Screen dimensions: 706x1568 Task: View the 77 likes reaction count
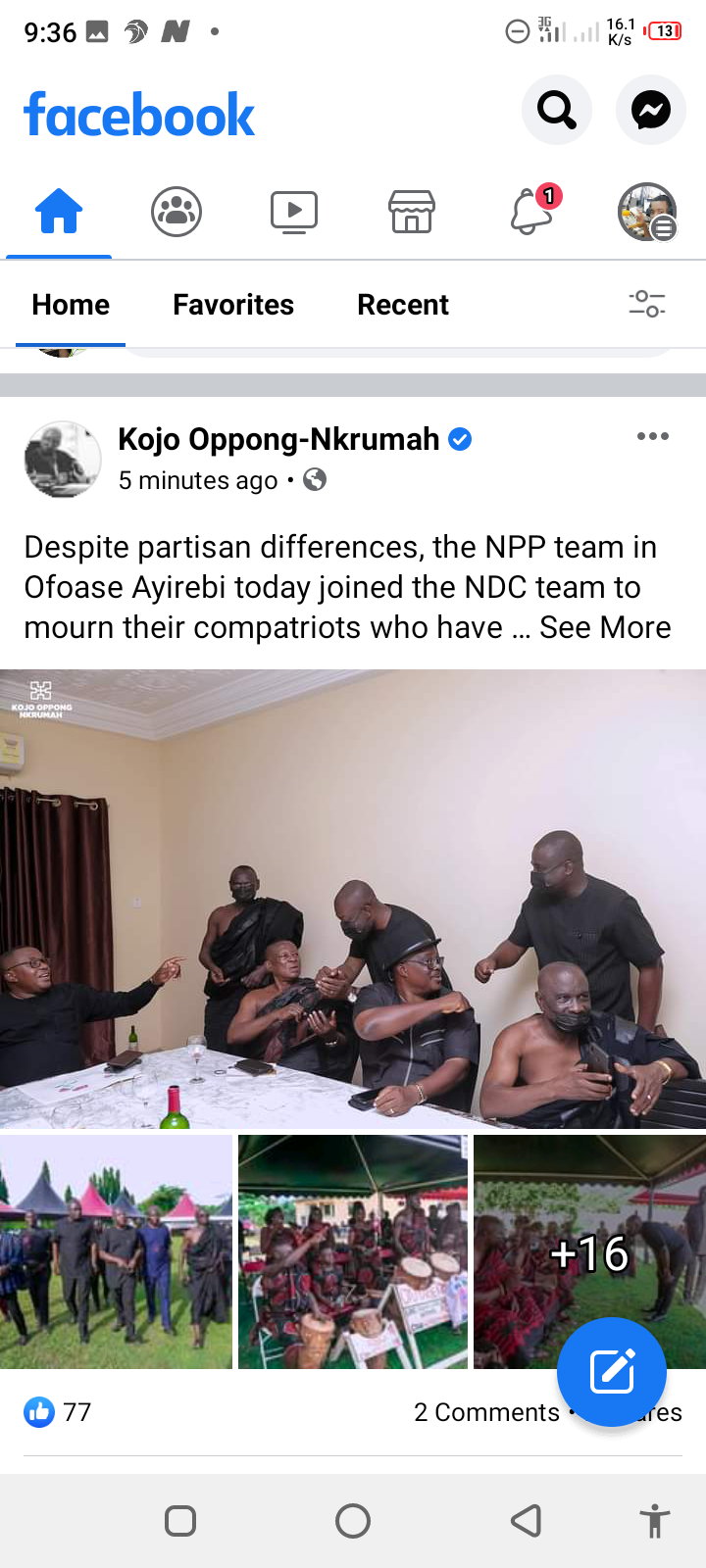[58, 1412]
